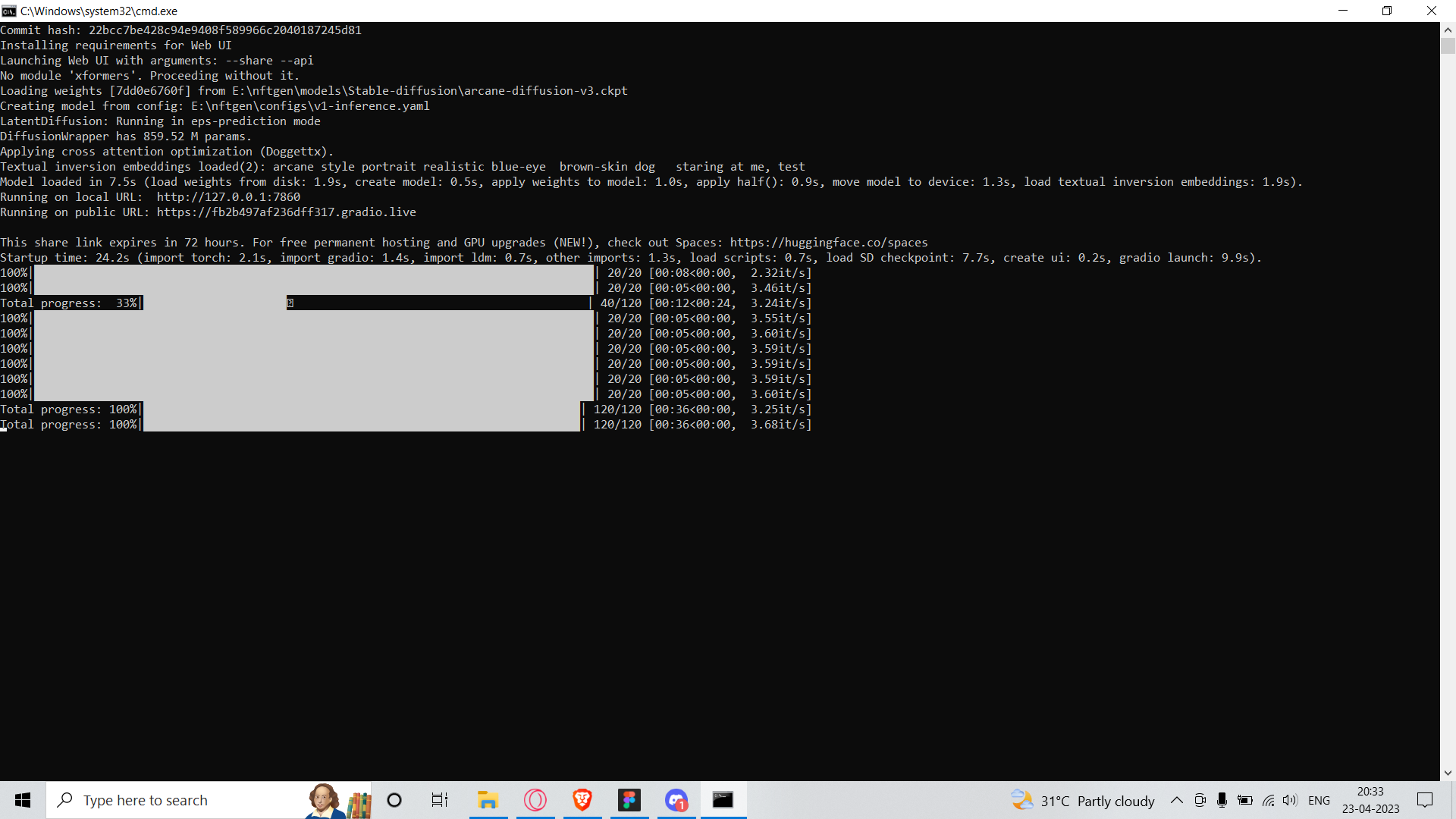Click the command prompt taskbar icon

tap(723, 800)
